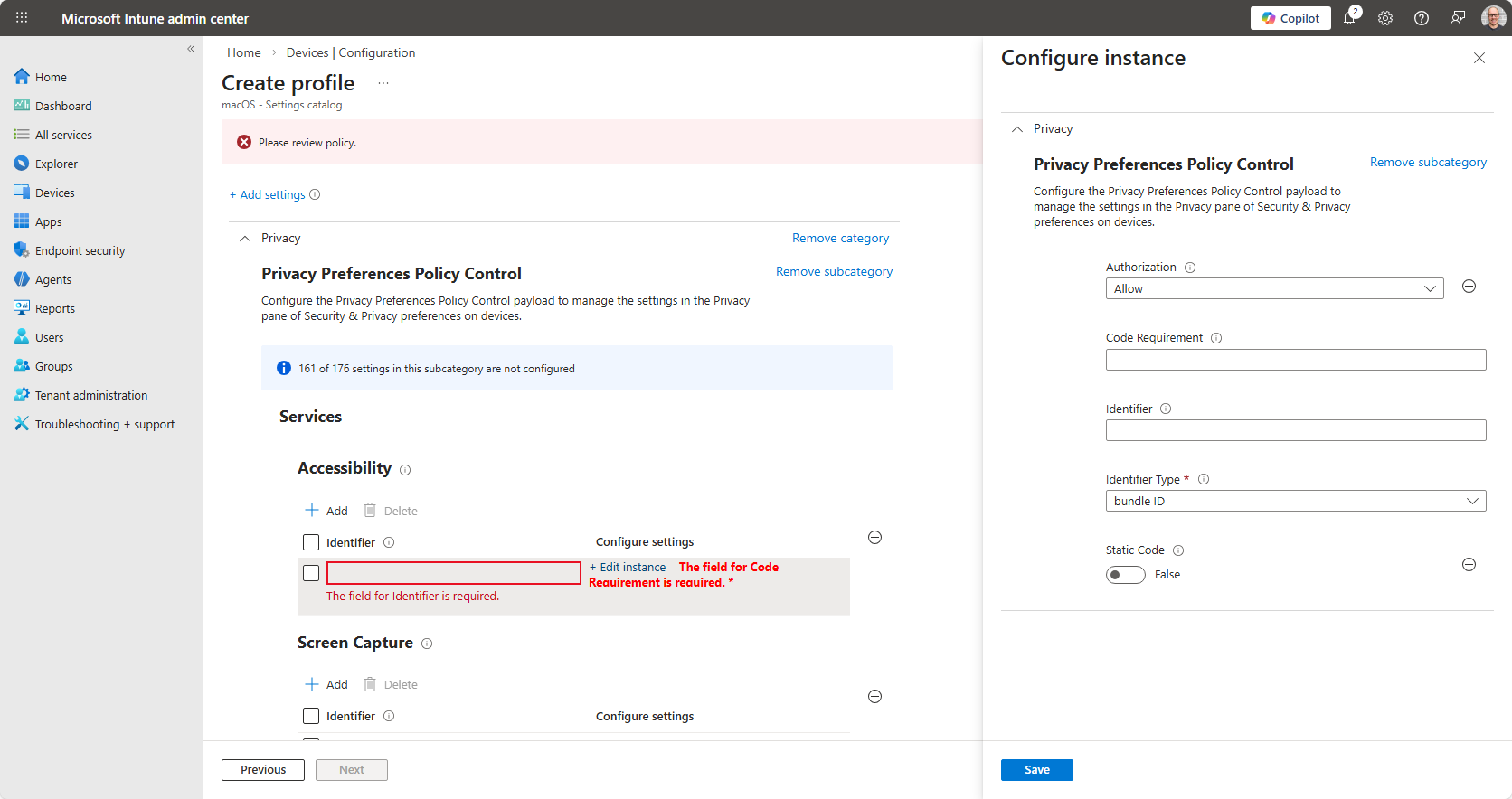Click the help question mark icon

(1422, 18)
